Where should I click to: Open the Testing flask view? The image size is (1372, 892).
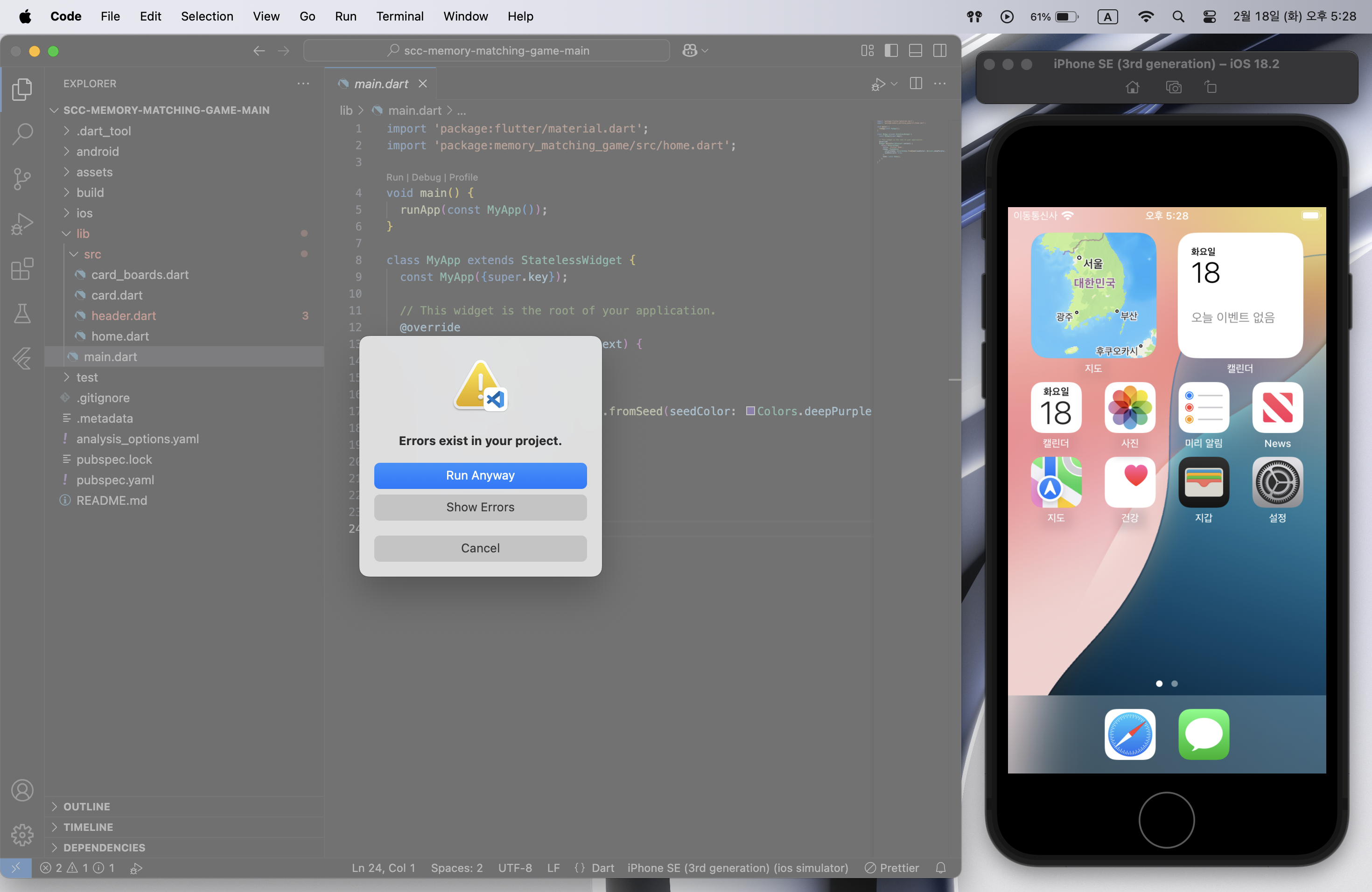tap(22, 314)
